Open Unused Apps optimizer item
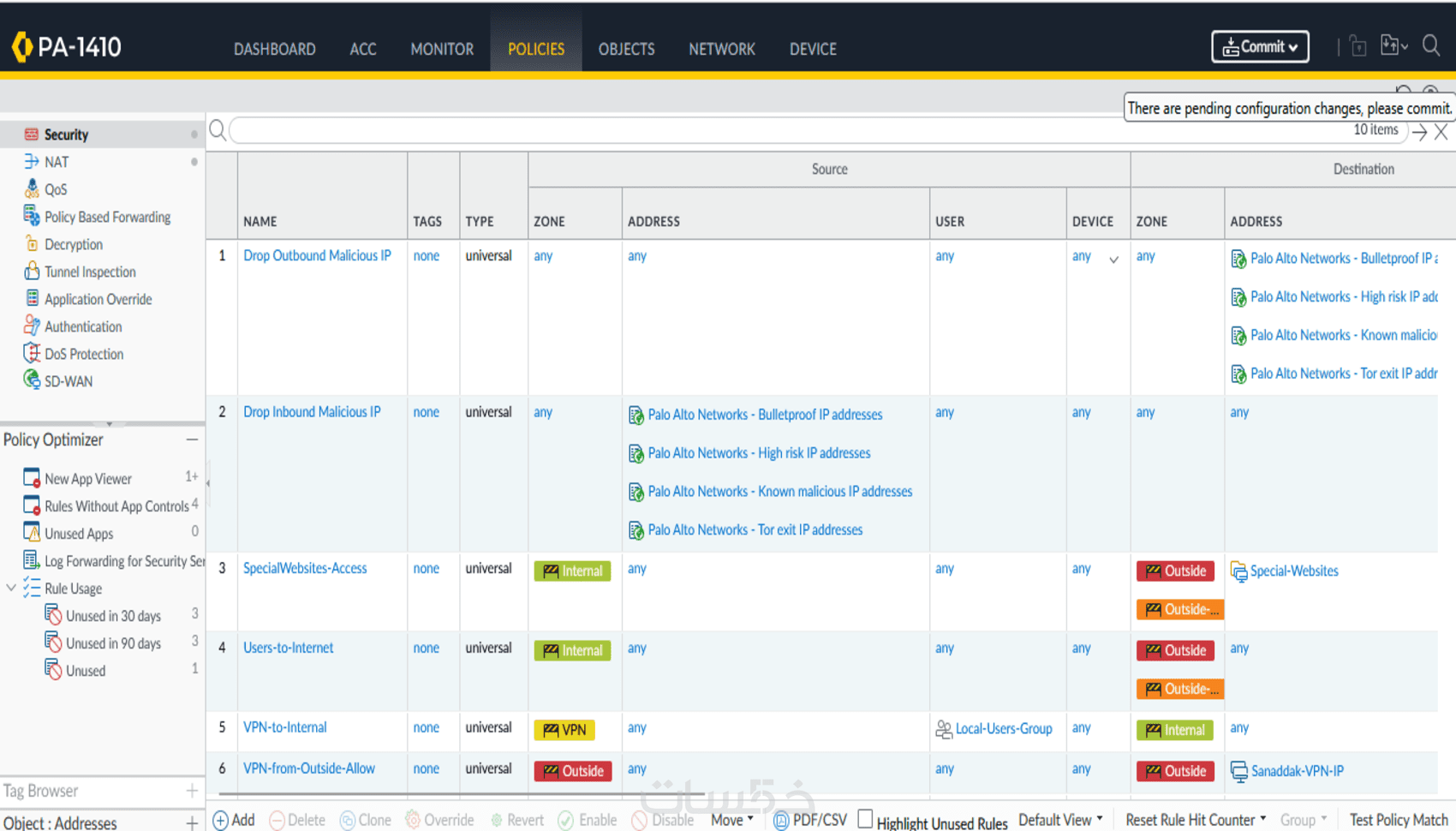1456x831 pixels. pos(79,534)
